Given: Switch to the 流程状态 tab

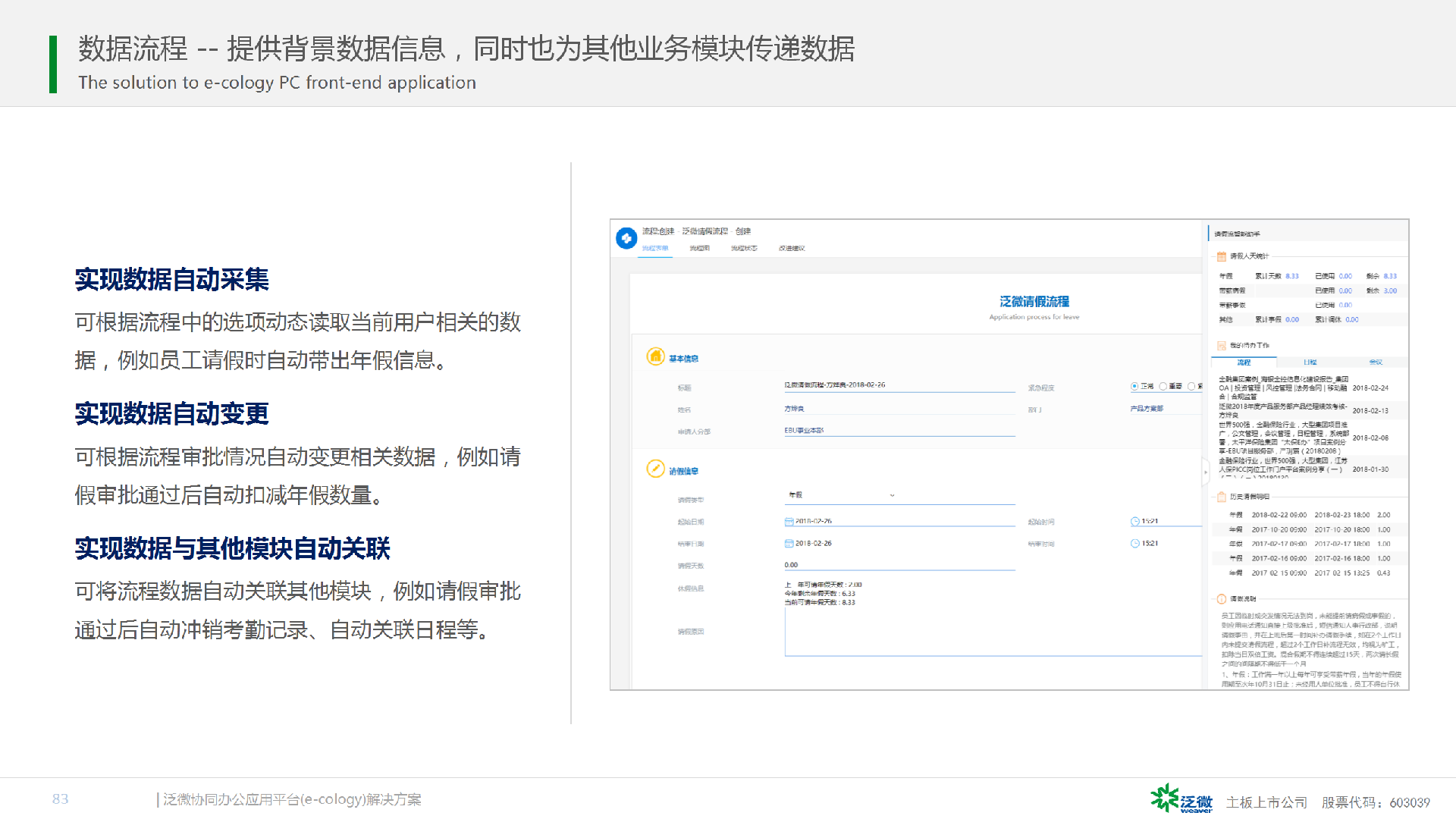Looking at the screenshot, I should (x=744, y=249).
